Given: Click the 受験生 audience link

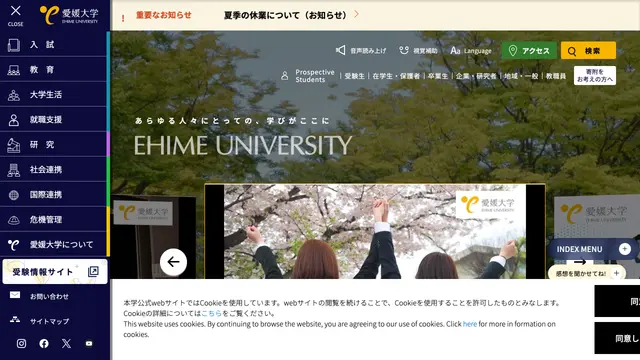Looking at the screenshot, I should 354,76.
